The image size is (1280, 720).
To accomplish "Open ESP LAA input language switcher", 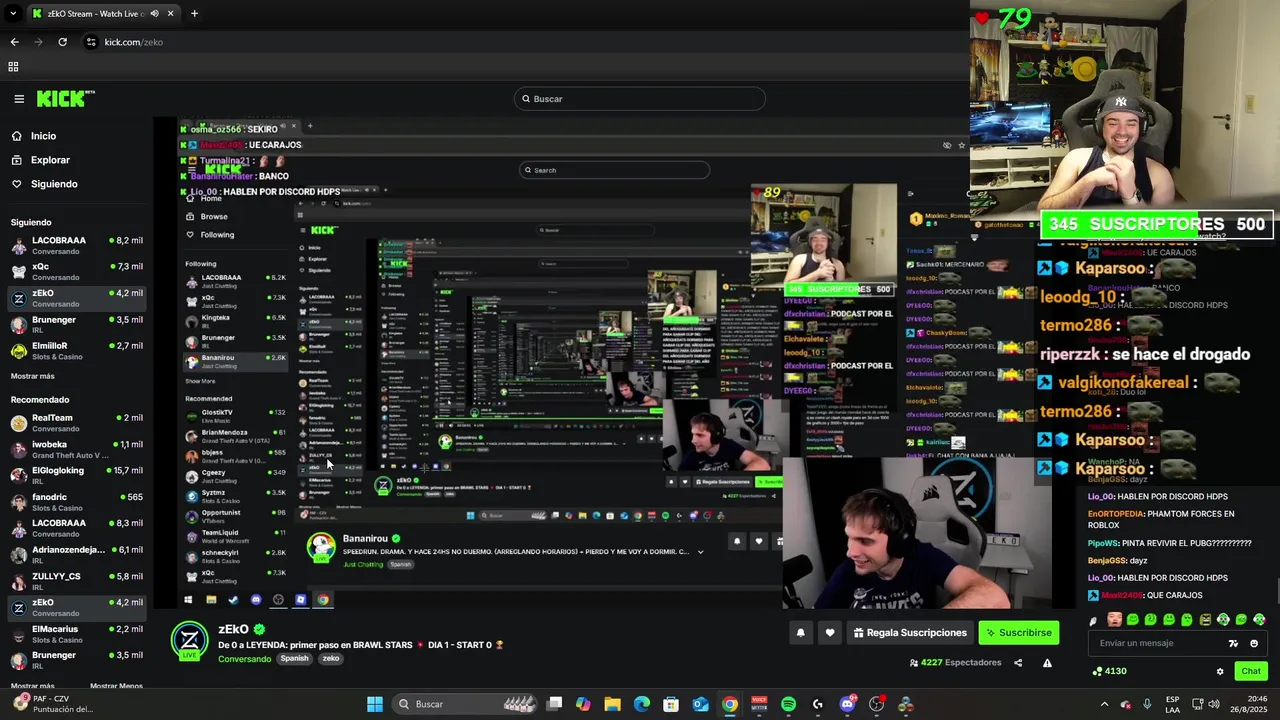I will pos(1172,704).
